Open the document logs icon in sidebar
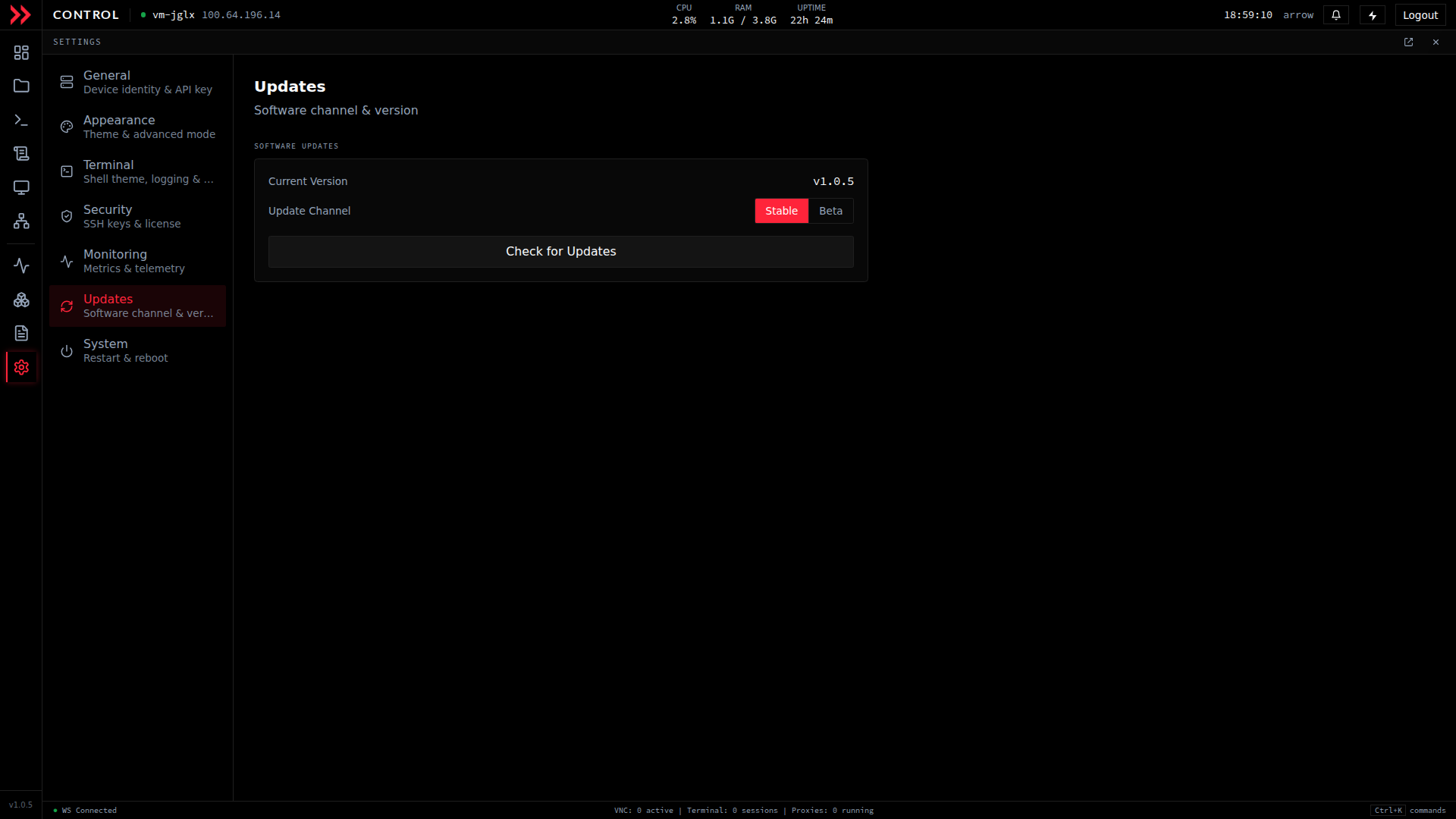 point(21,333)
